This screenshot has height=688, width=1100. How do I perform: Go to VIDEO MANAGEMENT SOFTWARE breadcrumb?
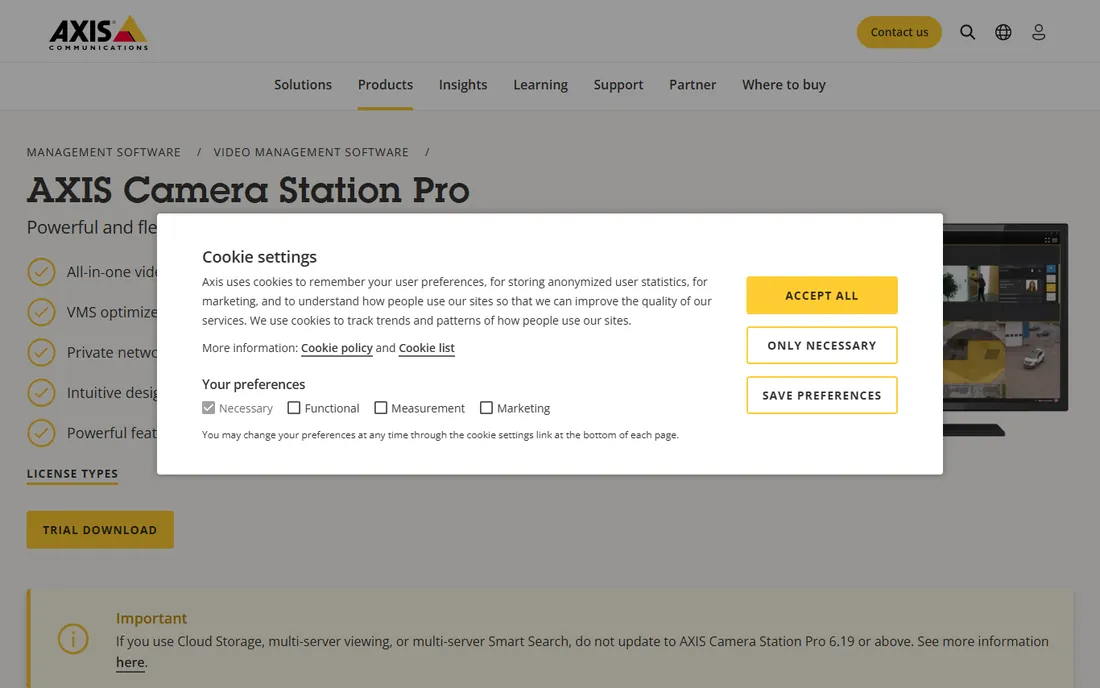point(311,152)
